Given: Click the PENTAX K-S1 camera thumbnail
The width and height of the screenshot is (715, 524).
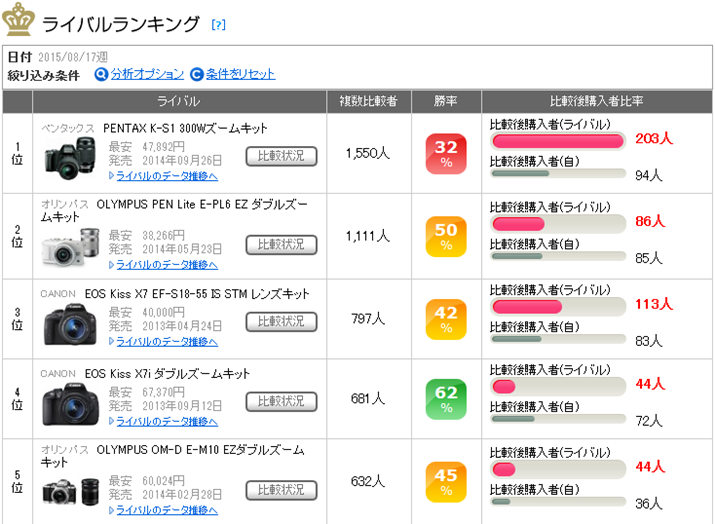Looking at the screenshot, I should [x=70, y=158].
